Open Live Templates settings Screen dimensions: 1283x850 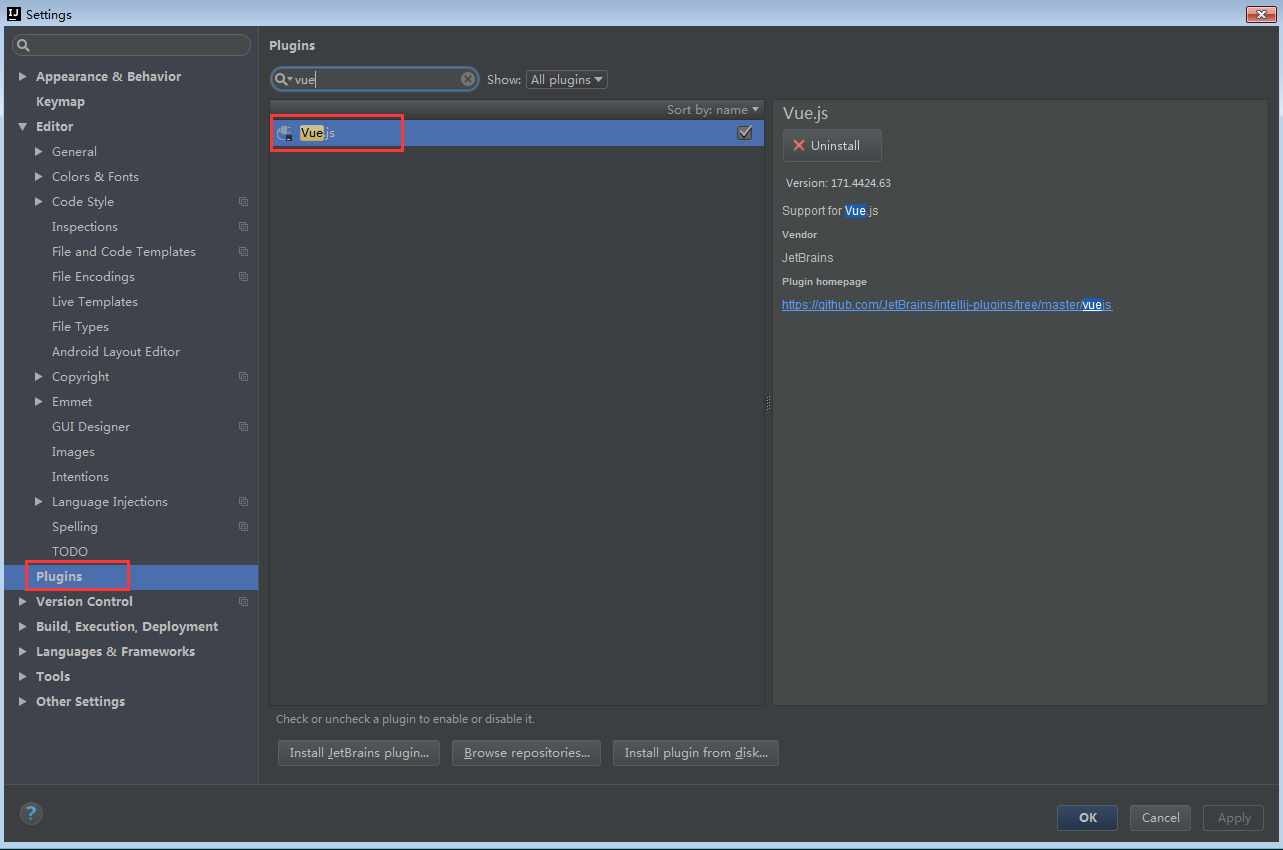pos(95,302)
